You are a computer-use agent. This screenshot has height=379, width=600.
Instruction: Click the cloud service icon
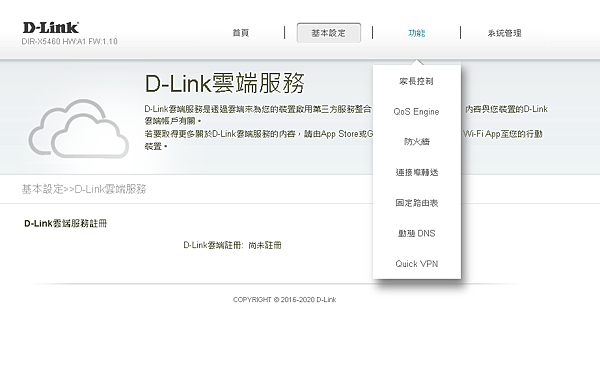click(x=78, y=129)
